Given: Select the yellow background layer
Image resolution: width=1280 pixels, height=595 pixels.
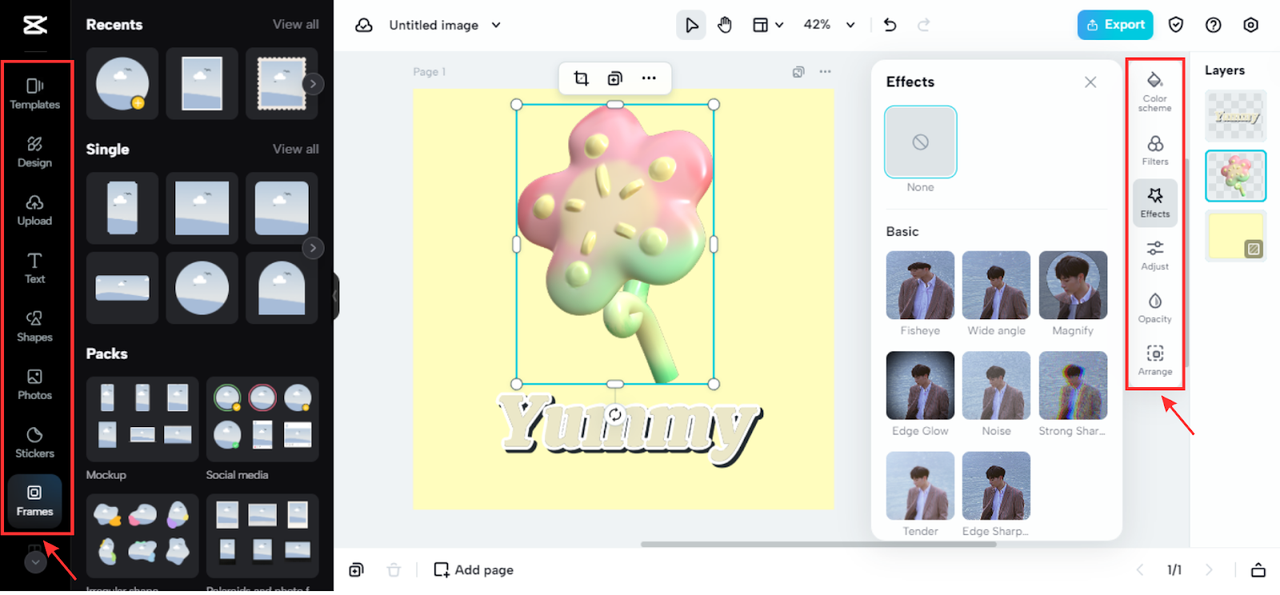Looking at the screenshot, I should tap(1236, 235).
